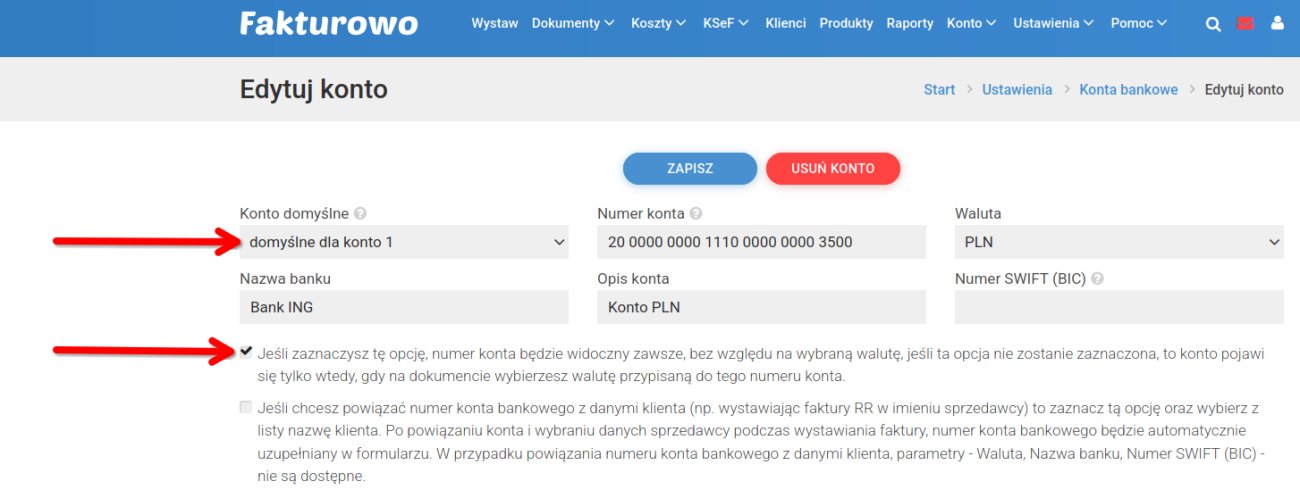1300x498 pixels.
Task: Show help tooltip for Numer konta
Action: [x=696, y=214]
